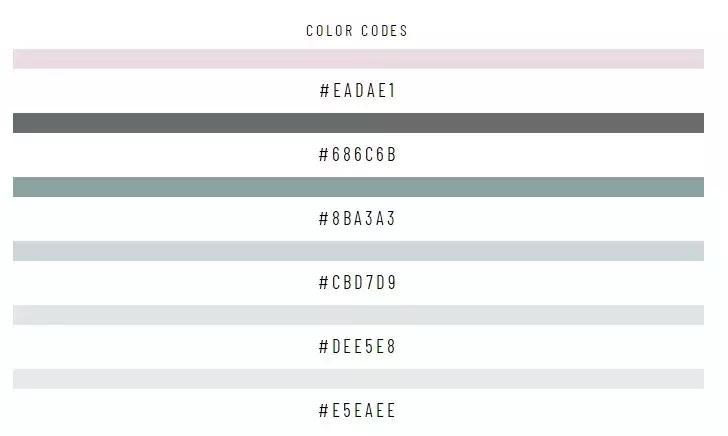Click the pale gray #DEE5E8 color bar
Viewport: 728px width, 436px height.
(358, 315)
